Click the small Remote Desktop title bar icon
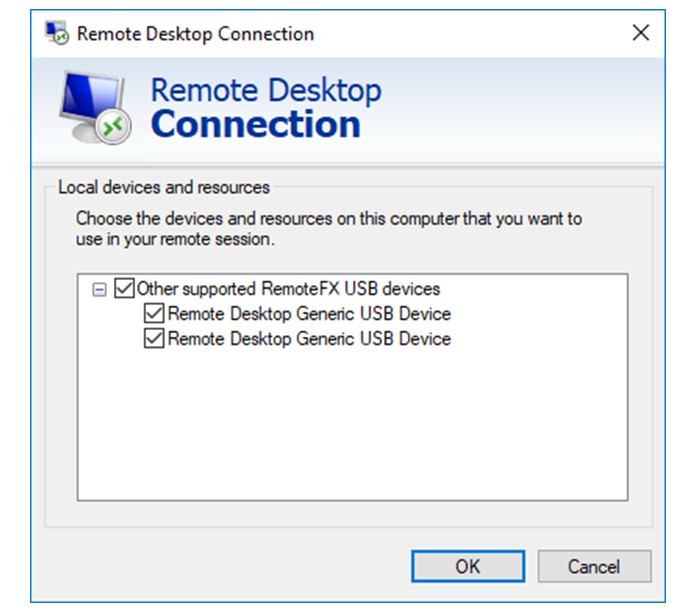Viewport: 696px width, 612px height. [57, 33]
